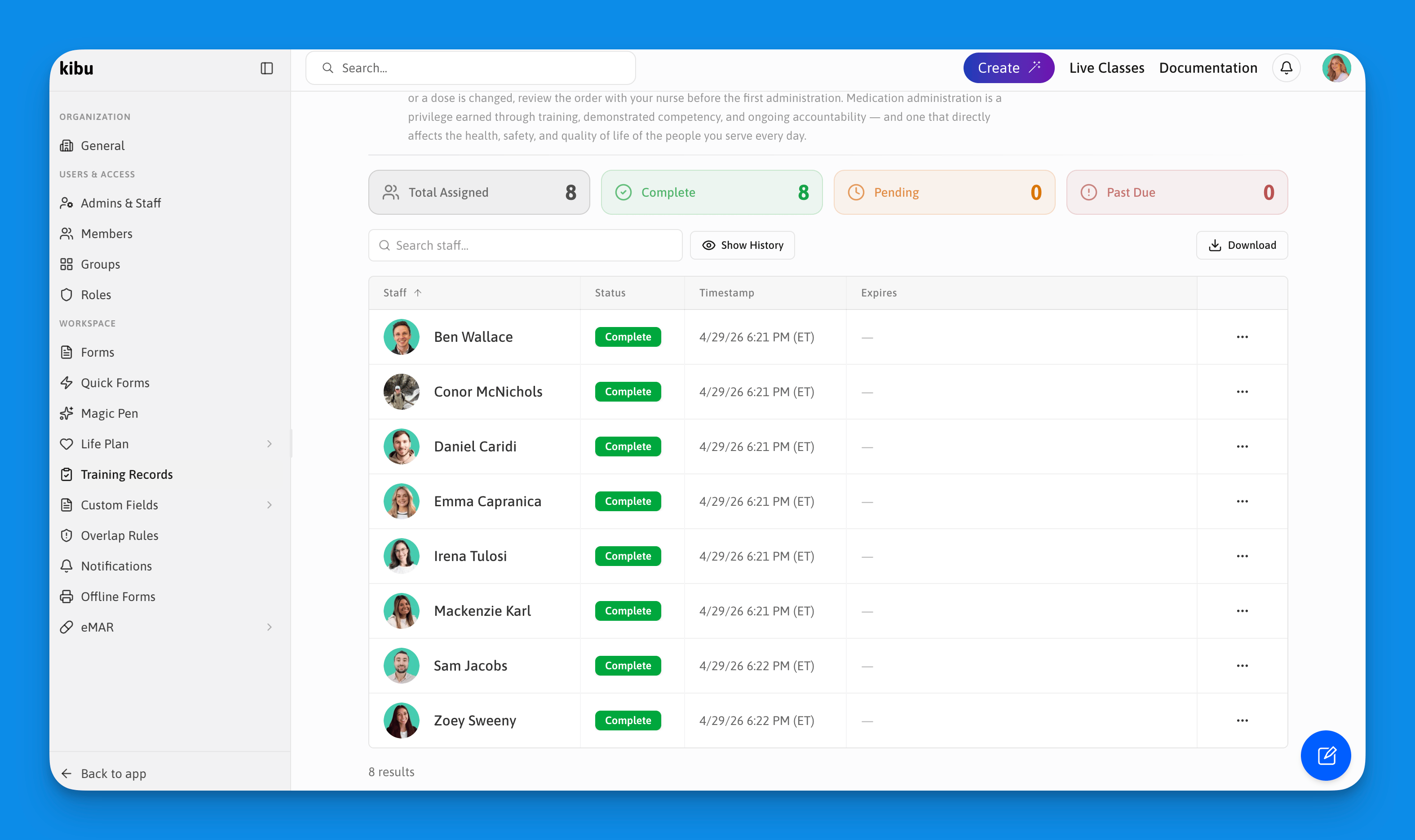Focus the Search staff field
The image size is (1415, 840).
pos(525,245)
